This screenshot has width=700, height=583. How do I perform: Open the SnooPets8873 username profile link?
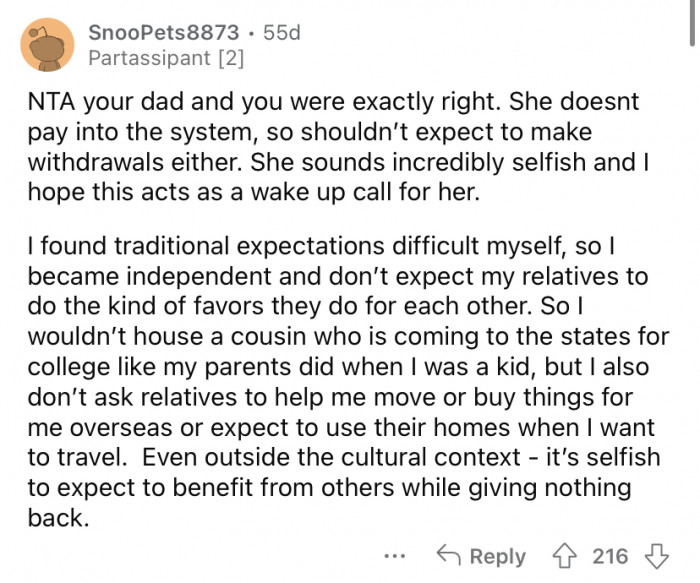coord(163,33)
